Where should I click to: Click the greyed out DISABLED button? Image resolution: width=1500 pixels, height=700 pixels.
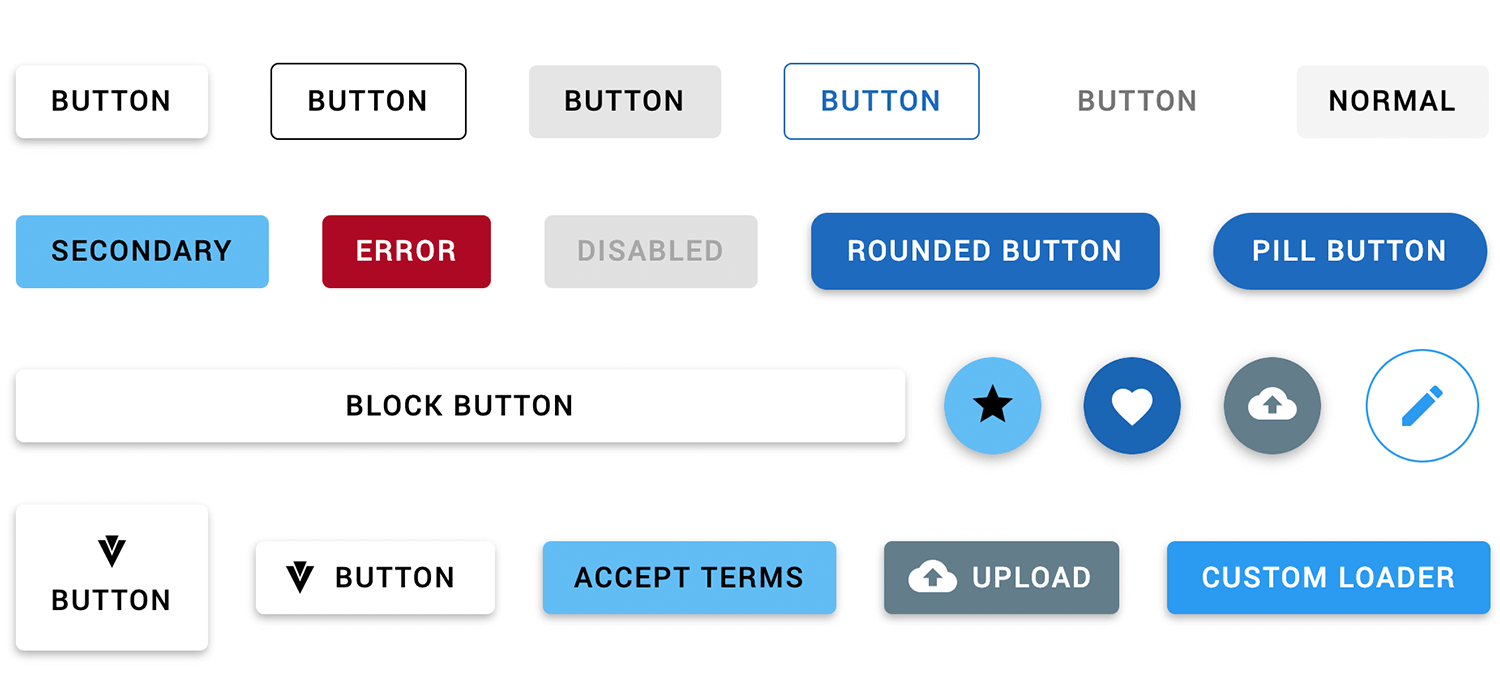(x=650, y=251)
